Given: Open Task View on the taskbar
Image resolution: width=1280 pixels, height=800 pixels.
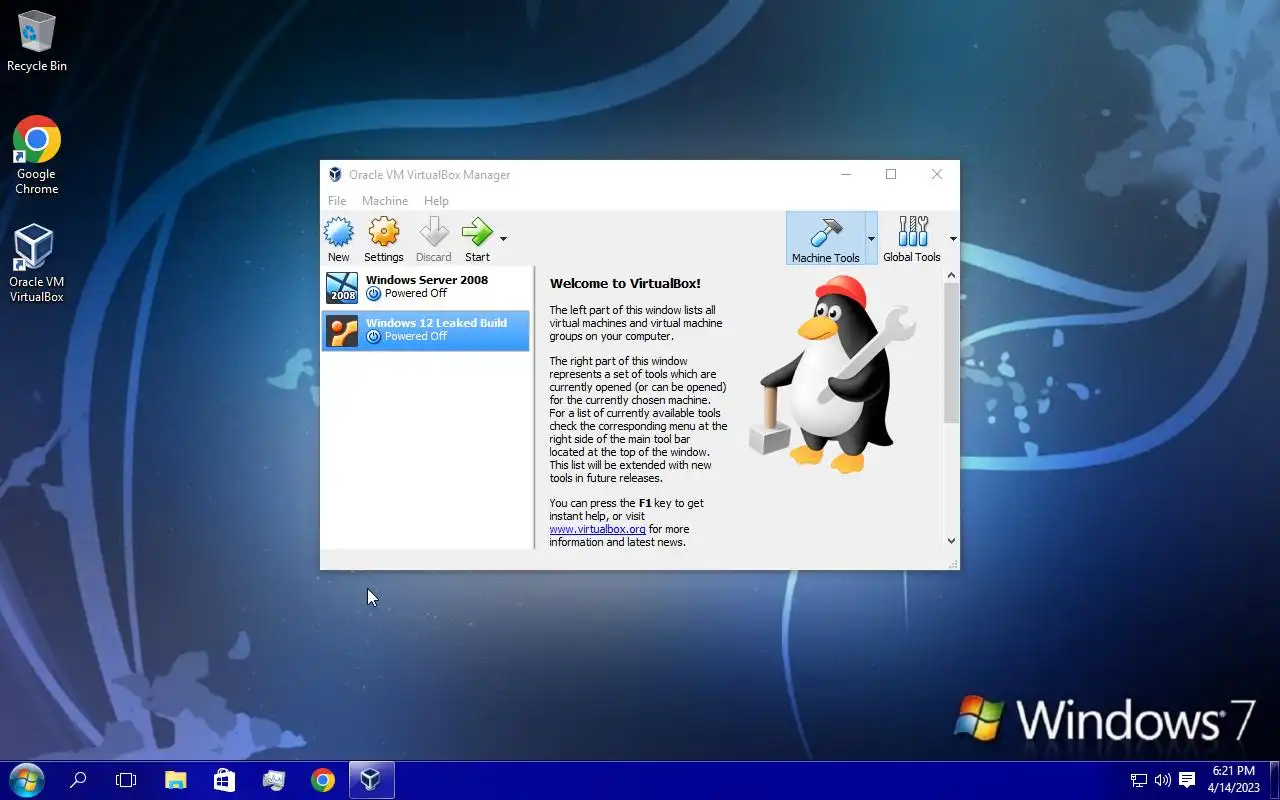Looking at the screenshot, I should (126, 780).
